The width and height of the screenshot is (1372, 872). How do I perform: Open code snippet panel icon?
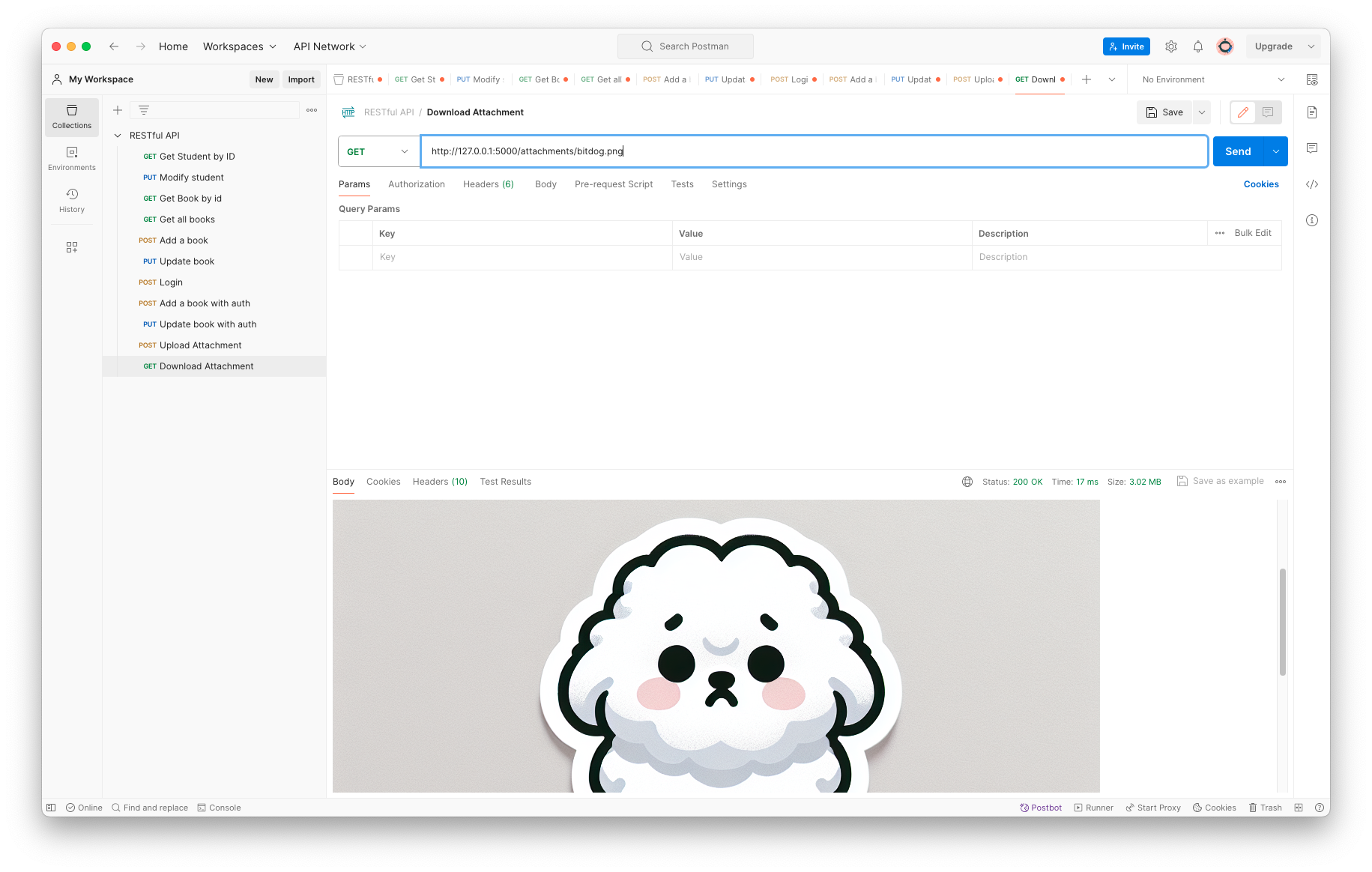point(1312,184)
